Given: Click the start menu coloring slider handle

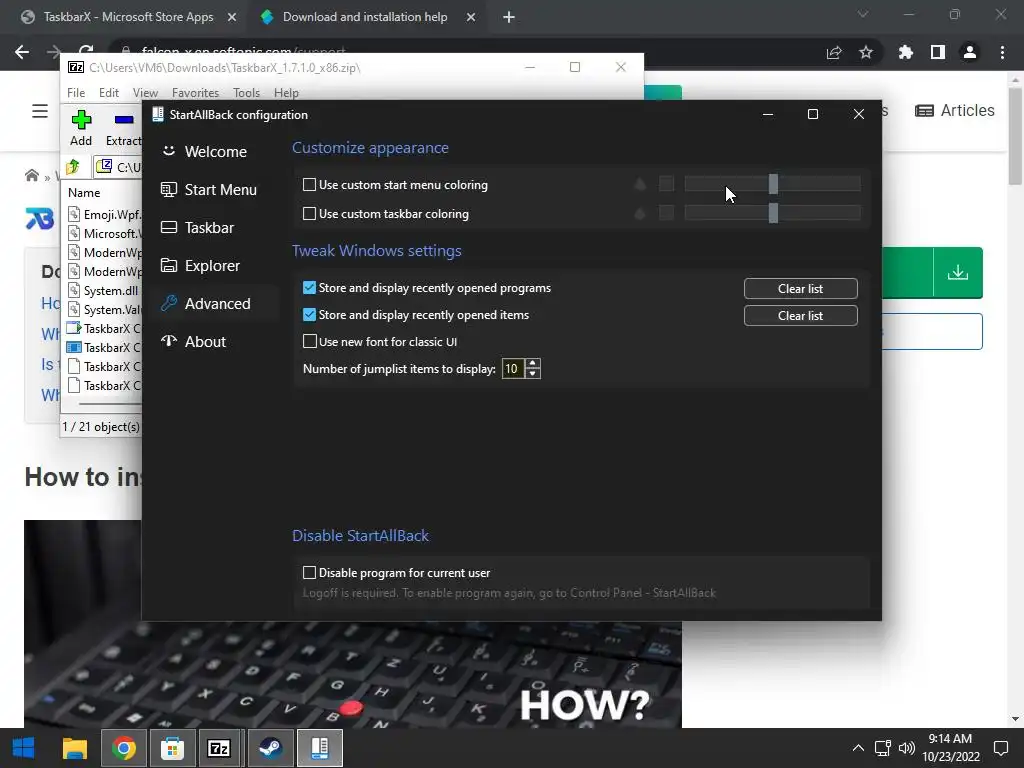Looking at the screenshot, I should click(773, 184).
